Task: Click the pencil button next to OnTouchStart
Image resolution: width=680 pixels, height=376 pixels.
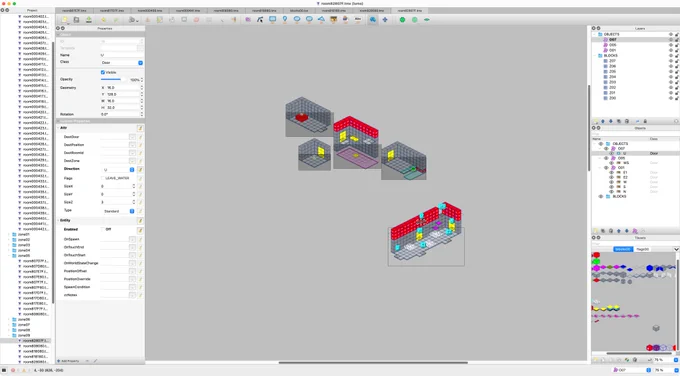Action: 140,255
